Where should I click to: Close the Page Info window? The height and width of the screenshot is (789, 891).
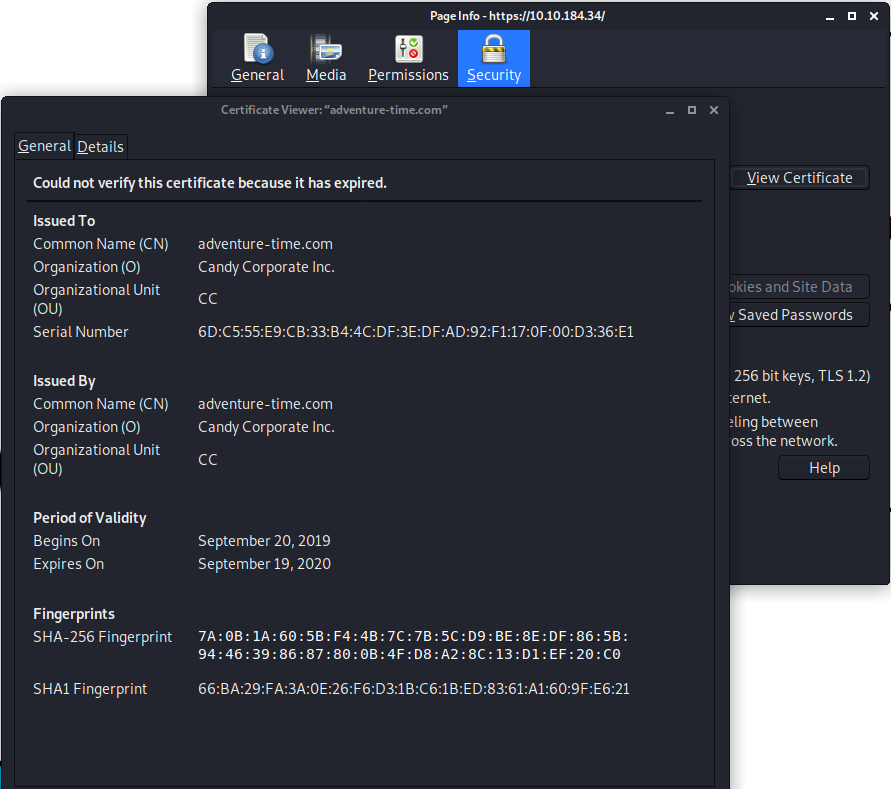pyautogui.click(x=874, y=16)
